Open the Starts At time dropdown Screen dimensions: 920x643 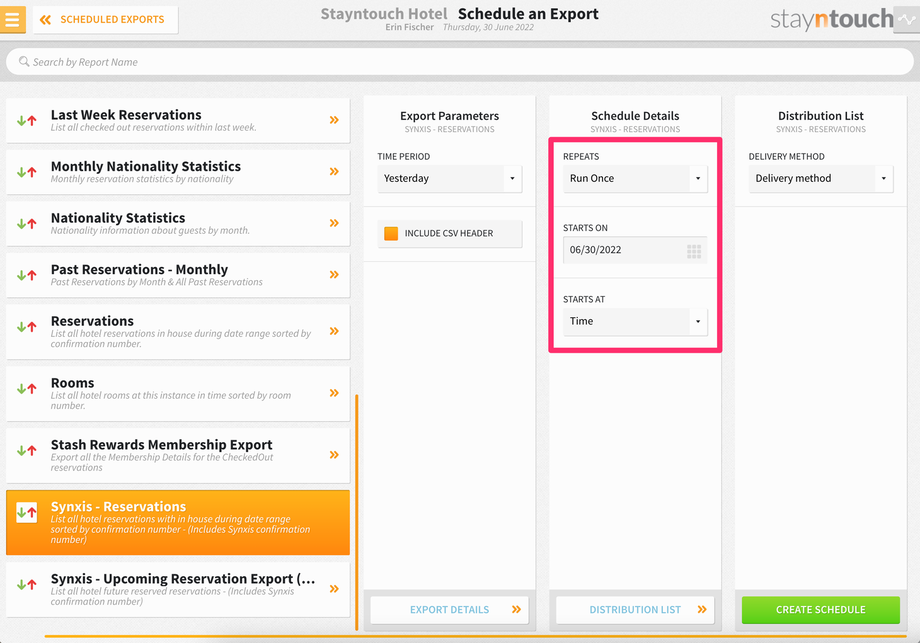click(635, 322)
